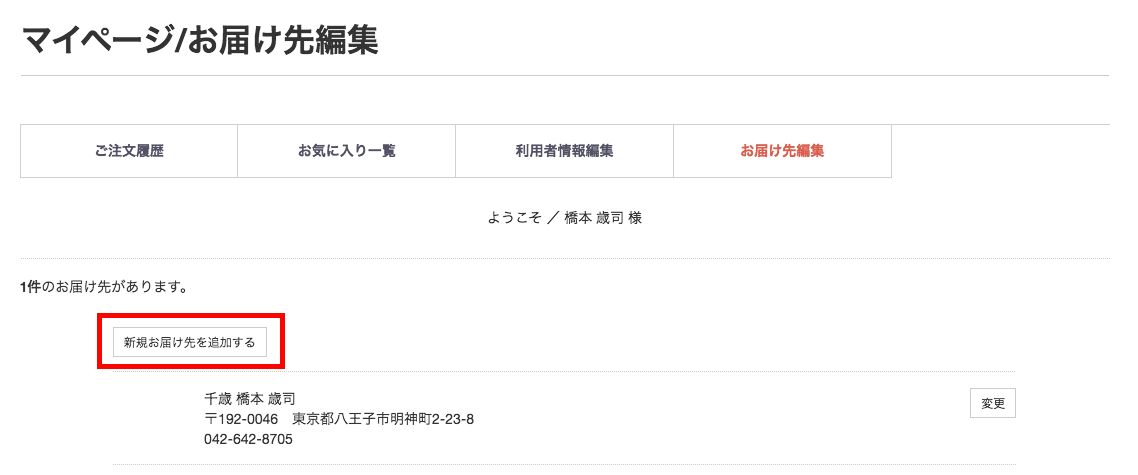Click the highlighted お届け先編集 tab

[782, 151]
